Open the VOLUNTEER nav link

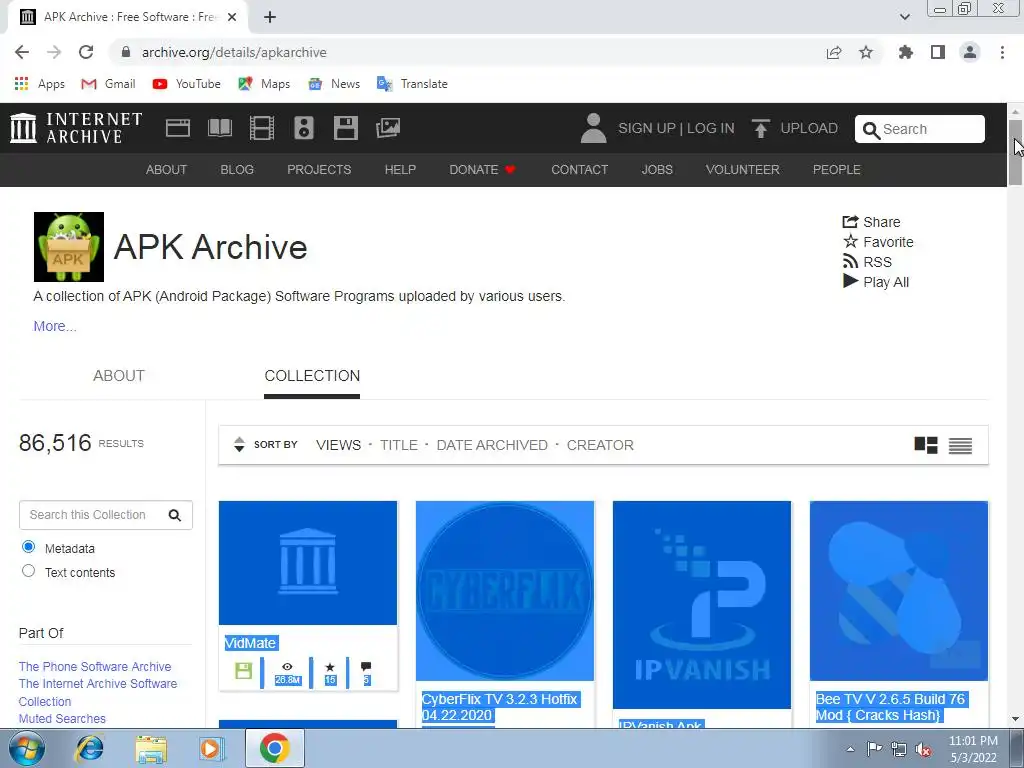tap(743, 170)
